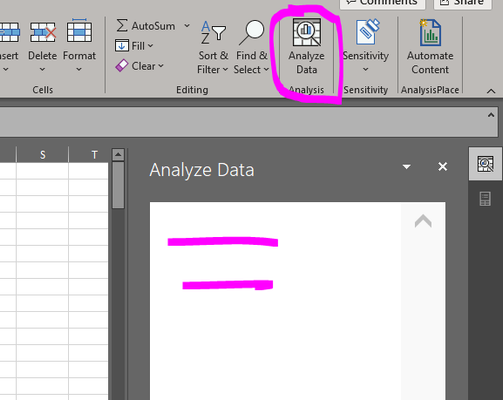This screenshot has height=400, width=503.
Task: Close the Analyze Data pane
Action: coord(443,166)
